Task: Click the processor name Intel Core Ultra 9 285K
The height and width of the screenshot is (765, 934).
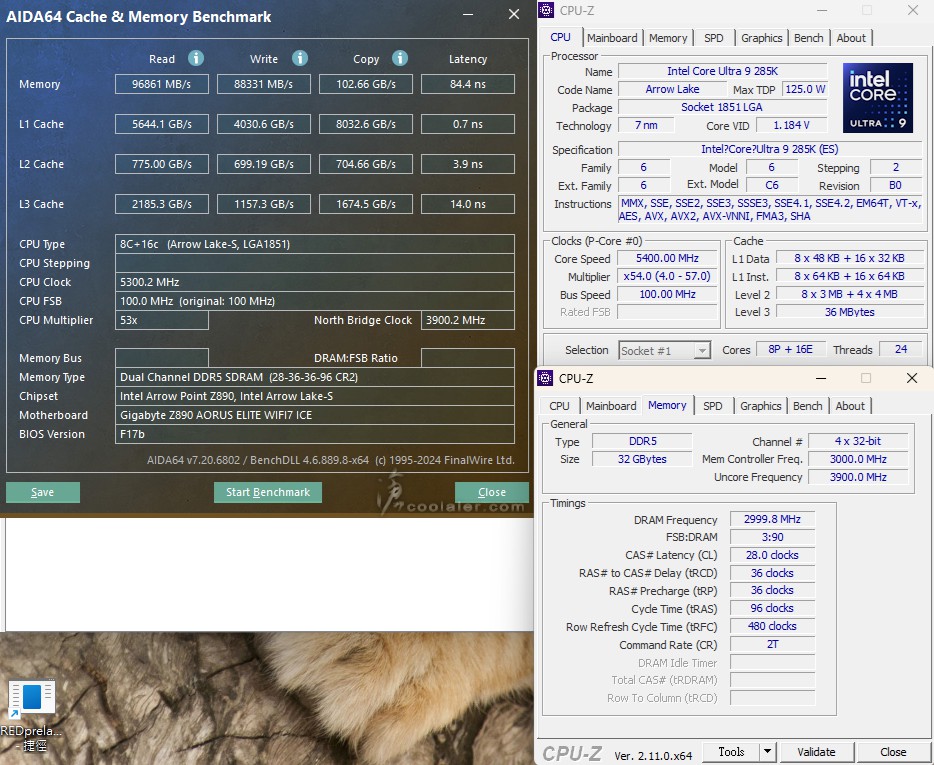Action: [723, 71]
